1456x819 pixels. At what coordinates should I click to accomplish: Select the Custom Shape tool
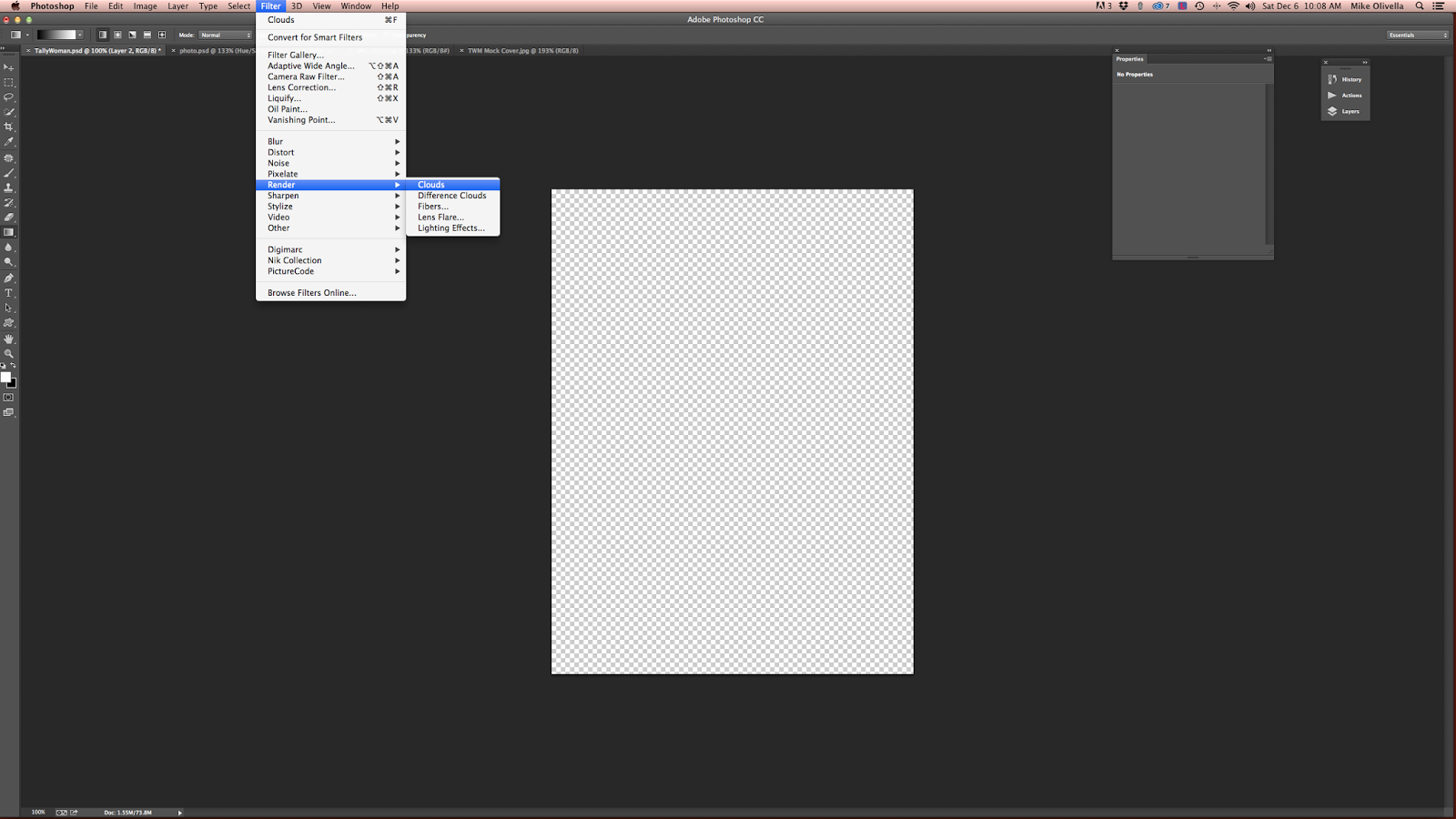click(x=9, y=323)
